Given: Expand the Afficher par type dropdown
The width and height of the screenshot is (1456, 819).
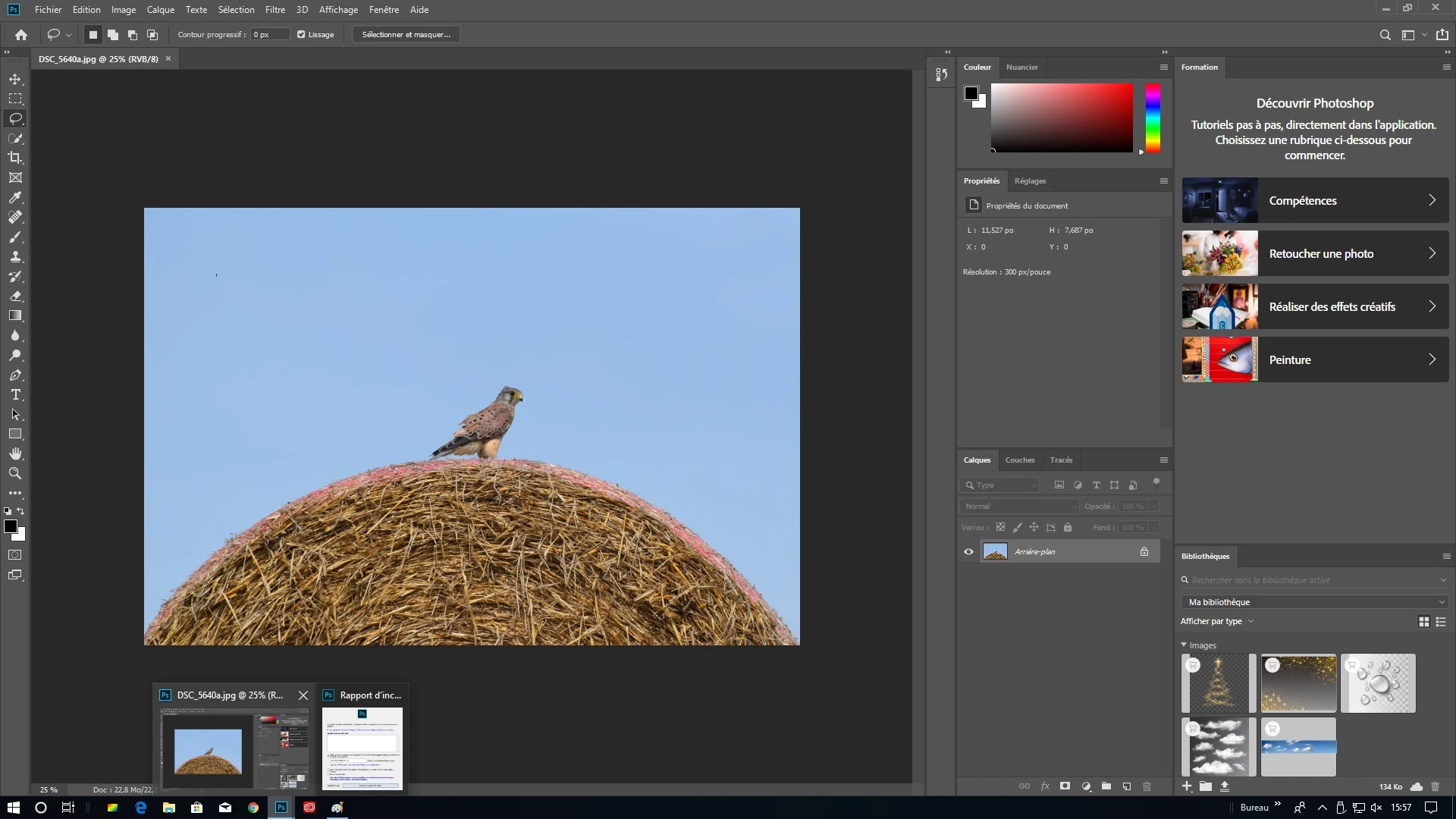Looking at the screenshot, I should point(1217,621).
